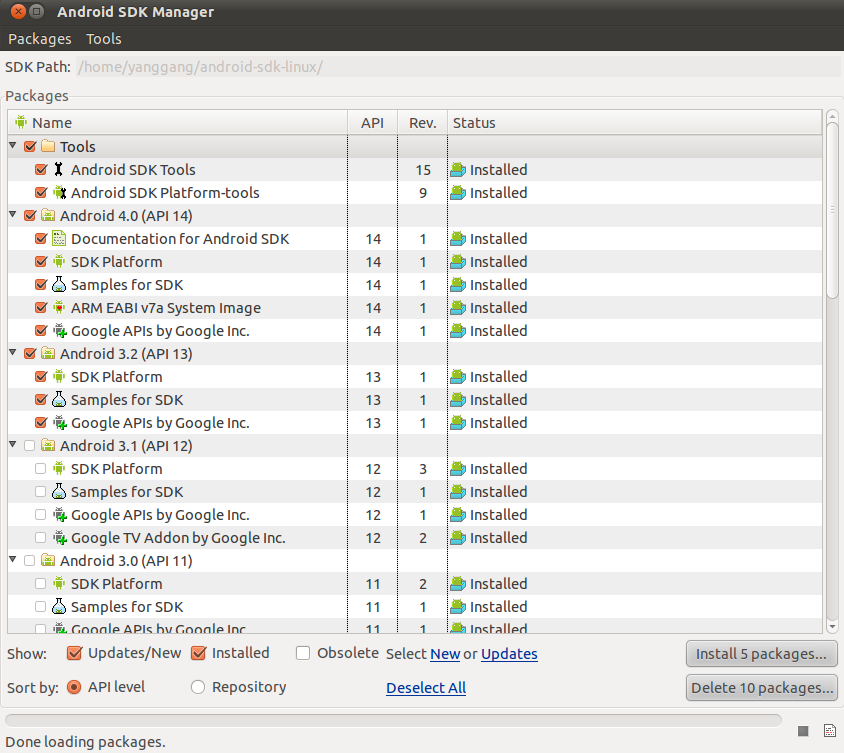Click the Android SDK Platform-tools icon
The image size is (844, 753).
click(x=59, y=193)
